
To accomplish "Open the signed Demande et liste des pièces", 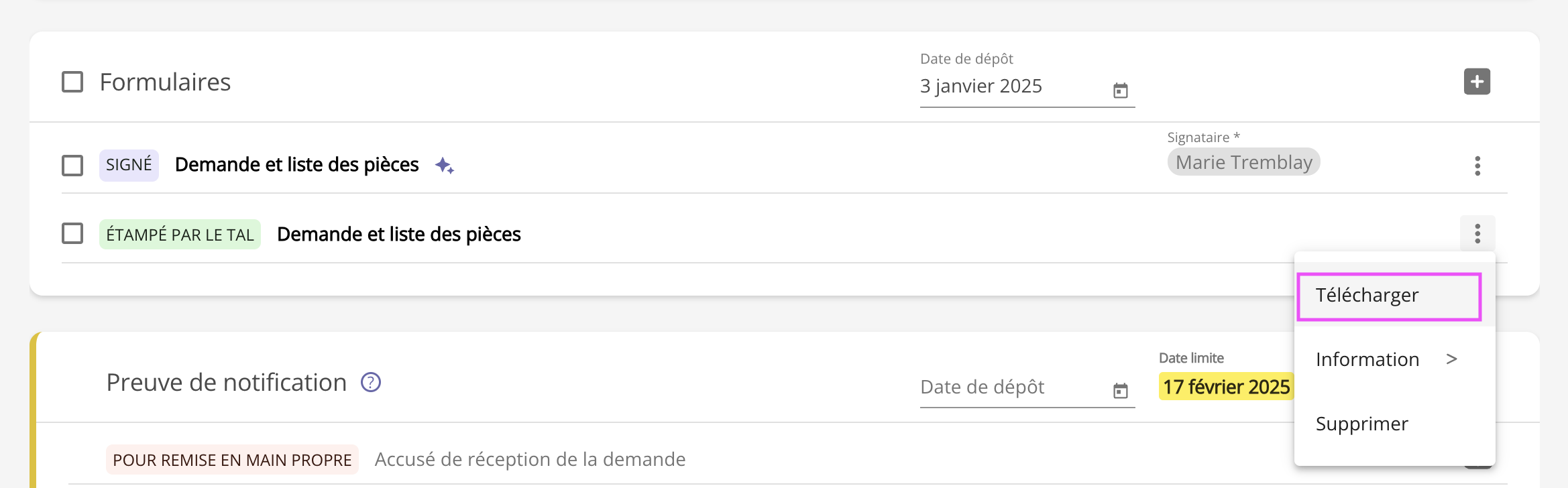I will click(297, 164).
